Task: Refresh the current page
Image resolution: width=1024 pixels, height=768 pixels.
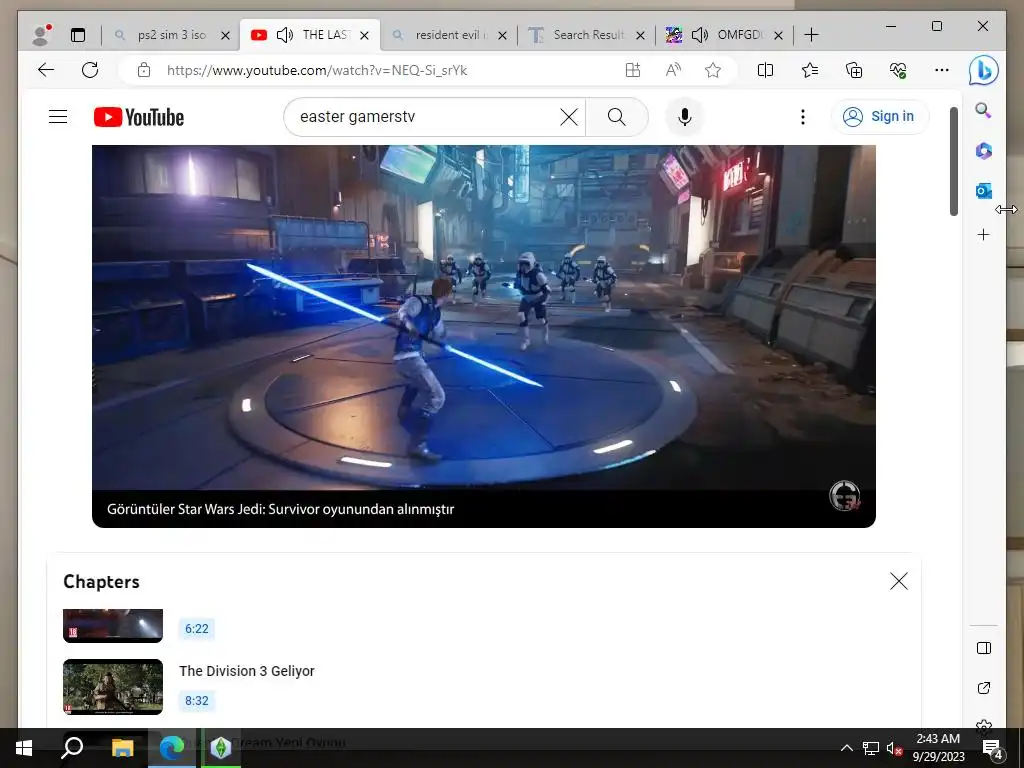Action: (90, 70)
